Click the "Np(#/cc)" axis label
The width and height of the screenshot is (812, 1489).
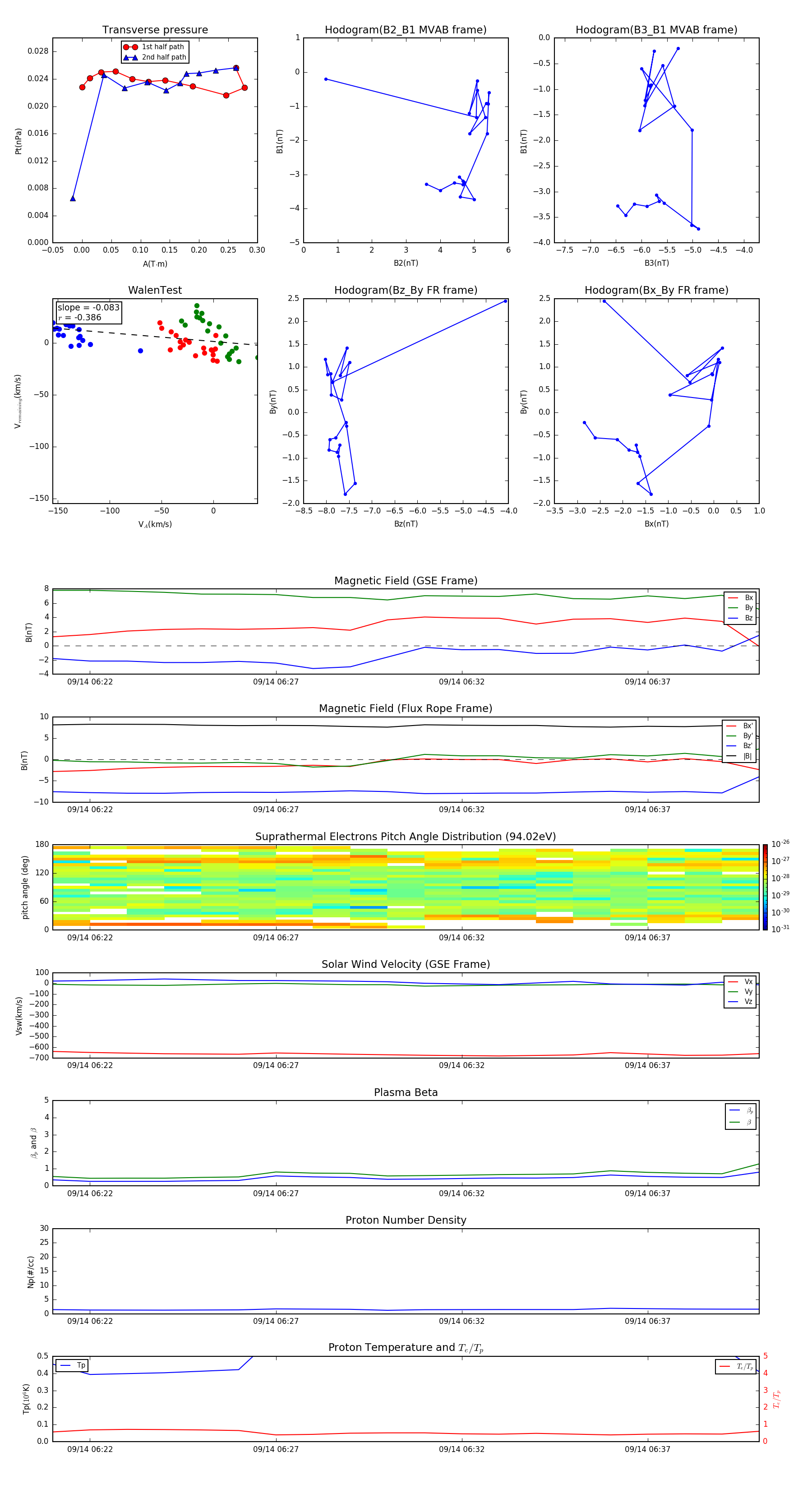pyautogui.click(x=31, y=1272)
